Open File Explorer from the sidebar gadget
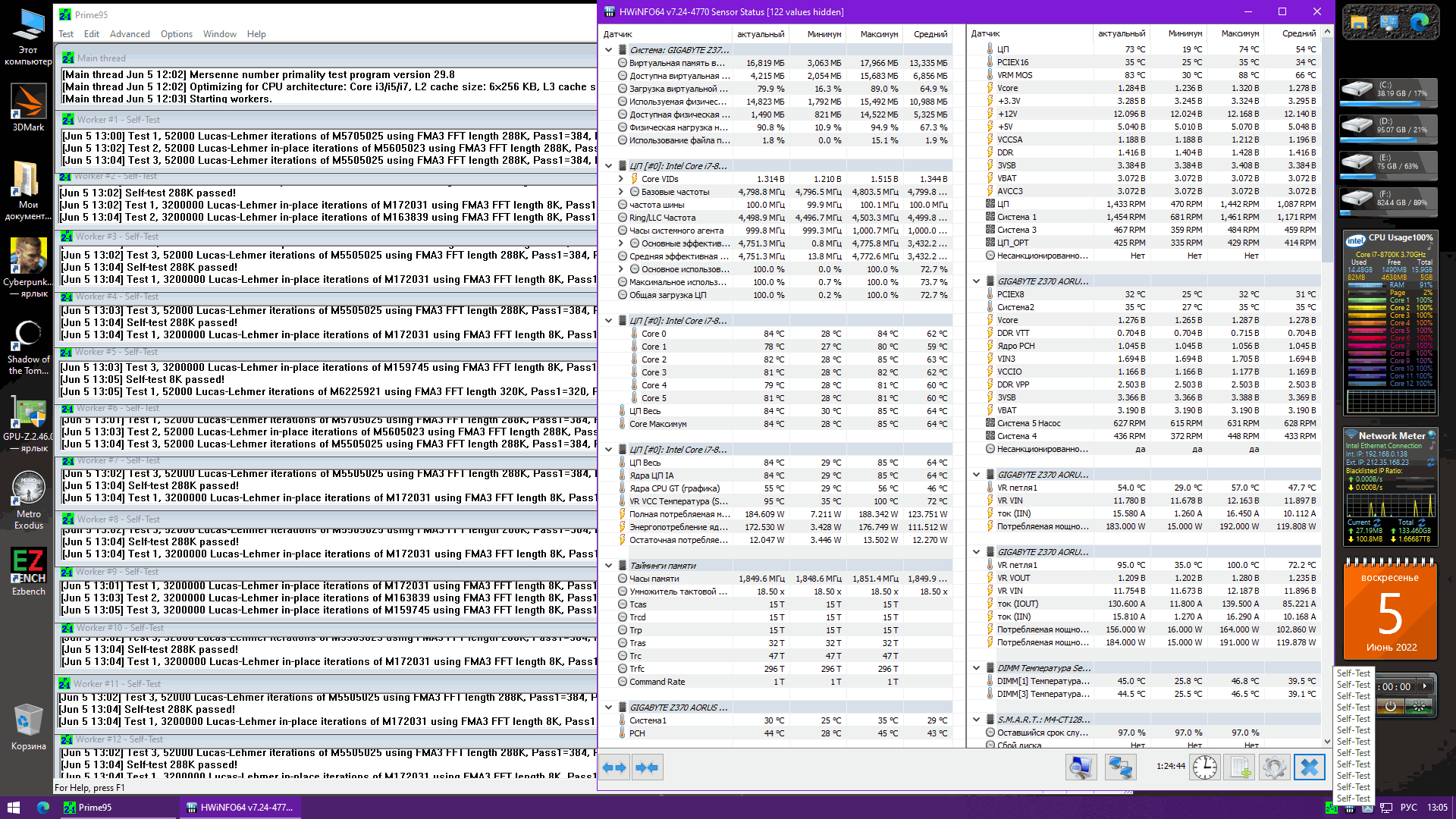1456x819 pixels. coord(1359,23)
